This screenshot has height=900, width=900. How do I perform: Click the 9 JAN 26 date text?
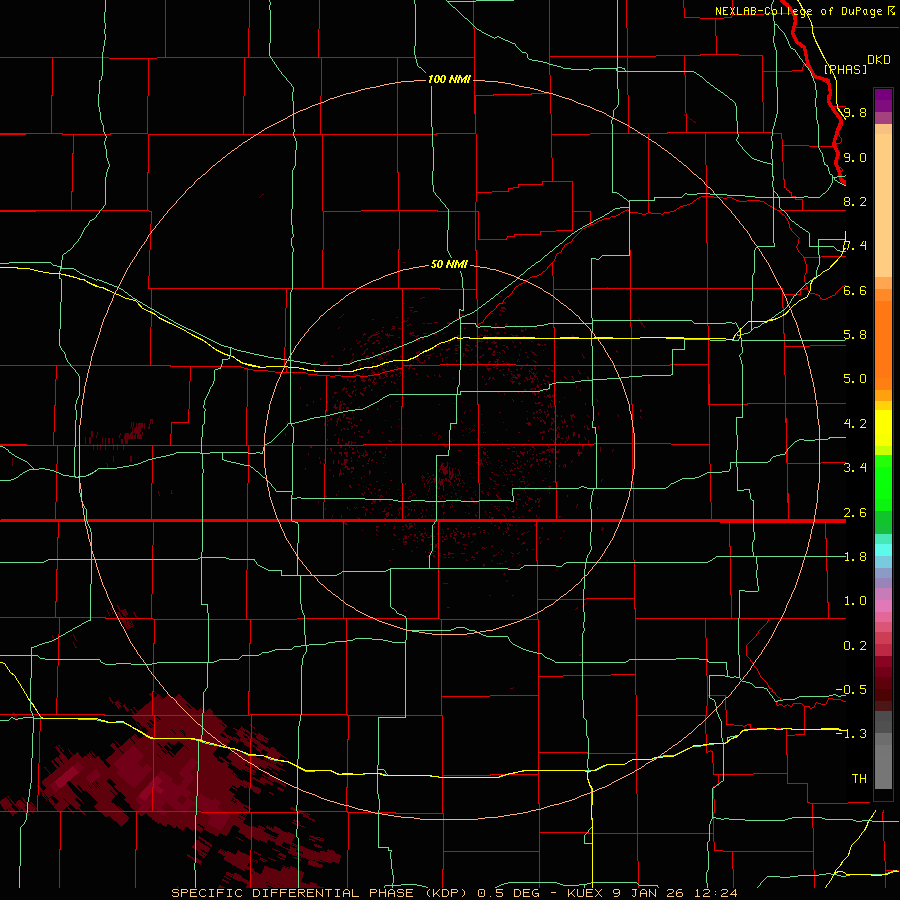click(x=647, y=893)
